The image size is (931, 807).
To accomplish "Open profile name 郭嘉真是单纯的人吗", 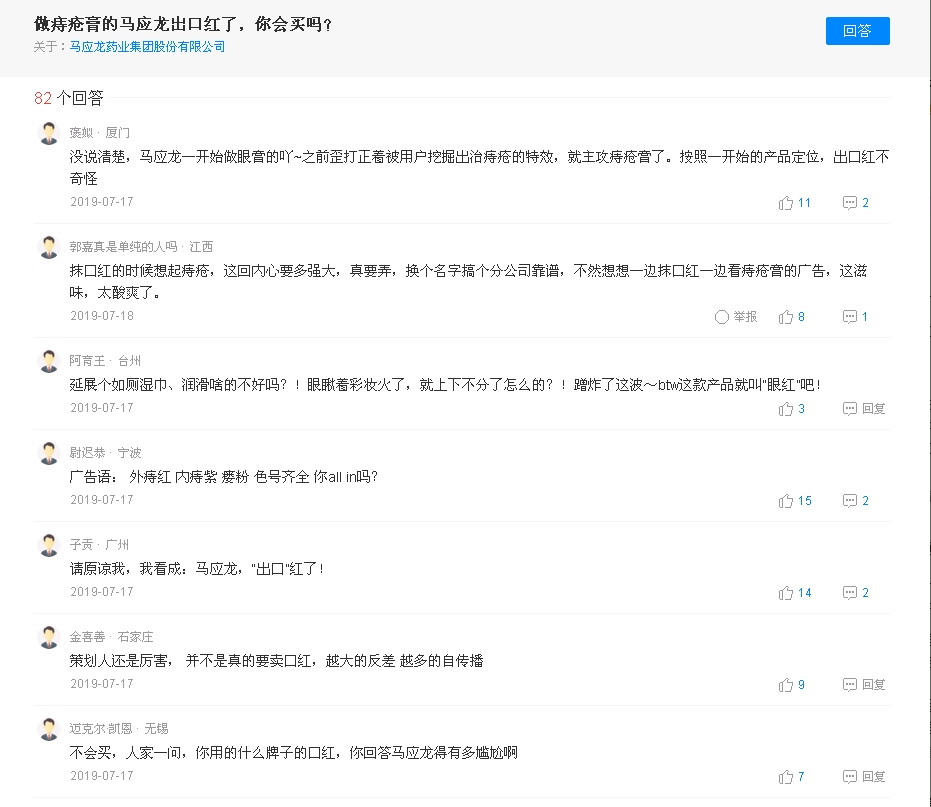I will point(124,247).
